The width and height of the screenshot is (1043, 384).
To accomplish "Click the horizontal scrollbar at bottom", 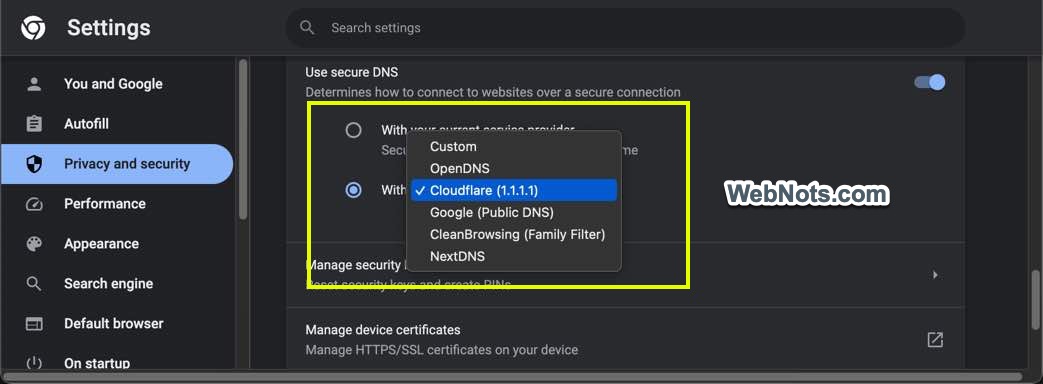I will click(512, 377).
